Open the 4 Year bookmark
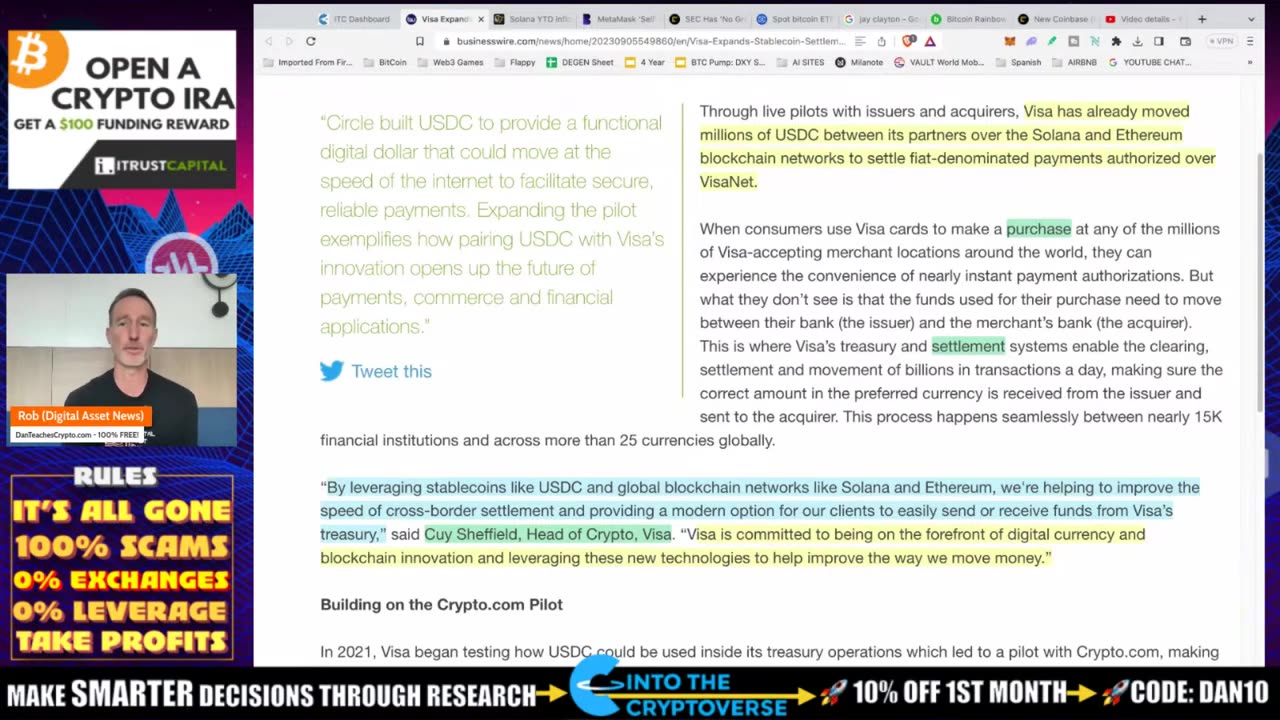This screenshot has height=720, width=1280. pyautogui.click(x=644, y=62)
